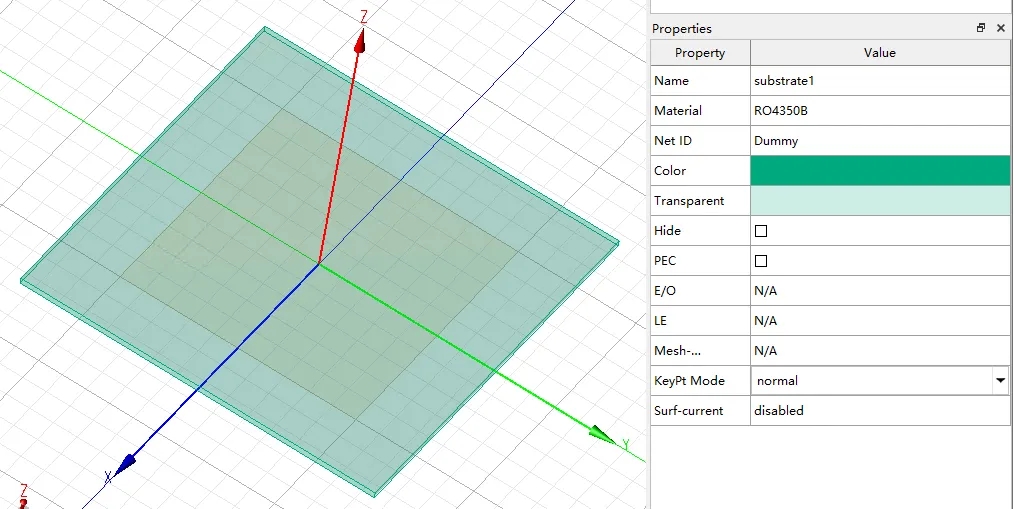Click the Property column header
This screenshot has height=509, width=1014.
[x=700, y=53]
